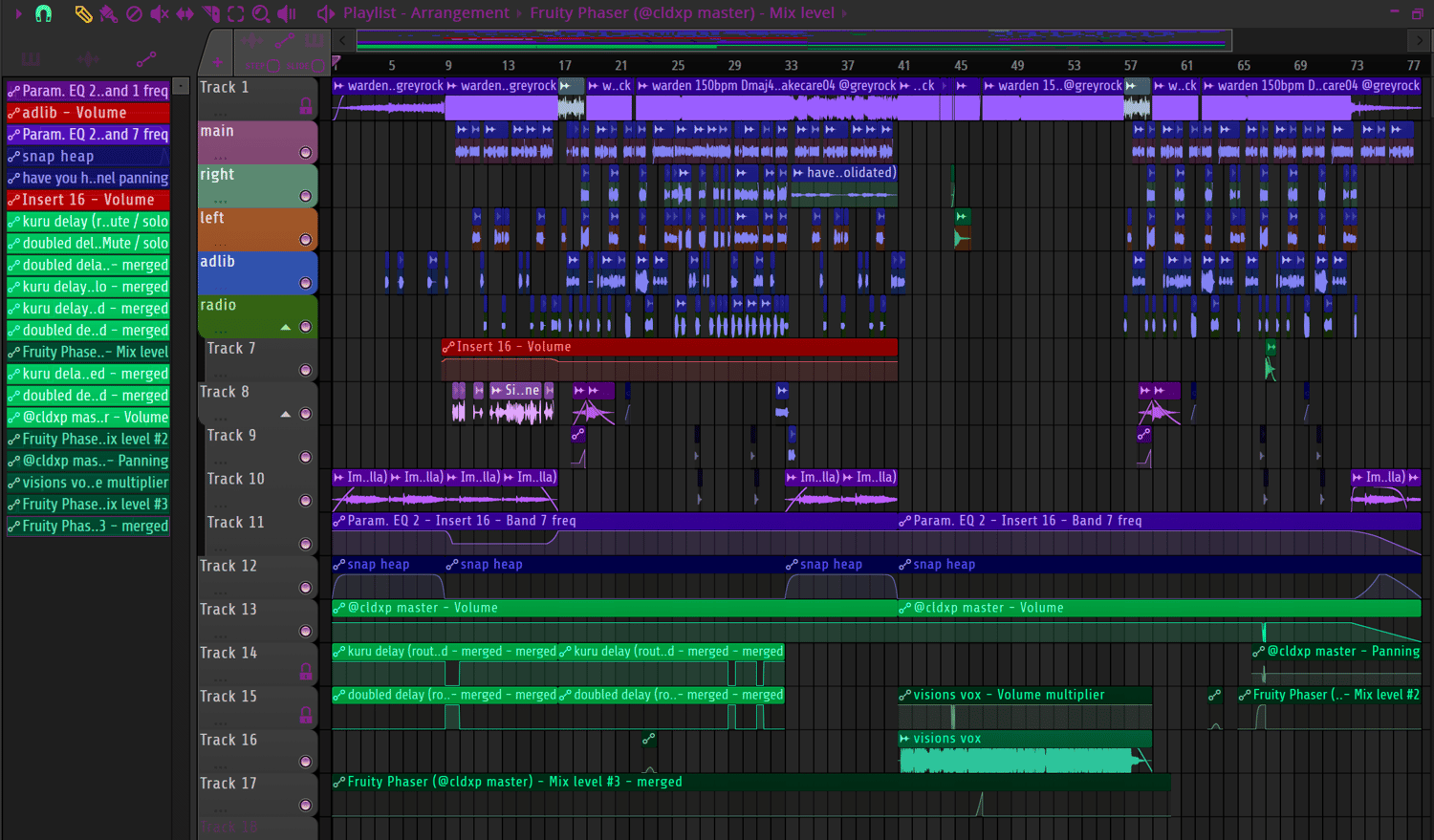
Task: Mute Track 12
Action: (x=306, y=588)
